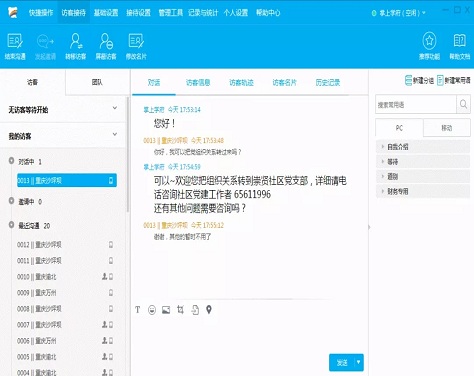Open the 记录与统计 menu
This screenshot has width=474, height=376.
203,13
